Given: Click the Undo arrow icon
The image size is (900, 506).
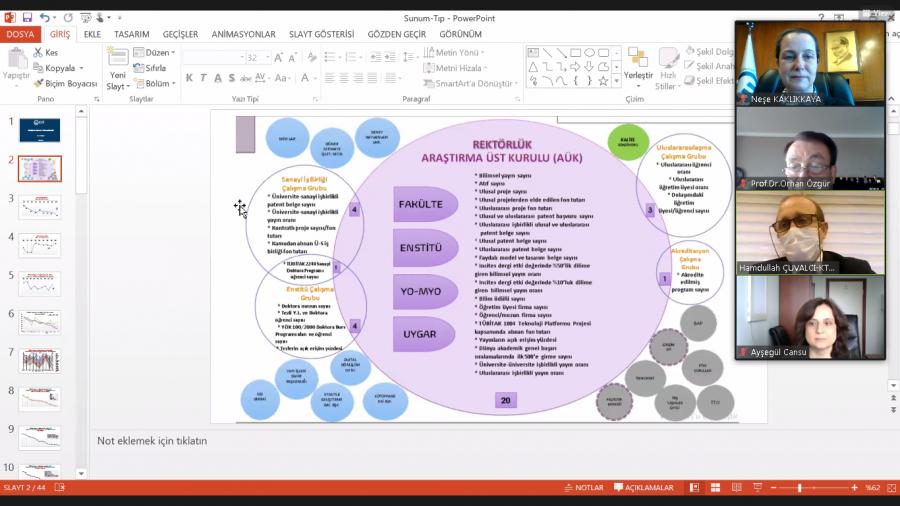Looking at the screenshot, I should pyautogui.click(x=45, y=17).
